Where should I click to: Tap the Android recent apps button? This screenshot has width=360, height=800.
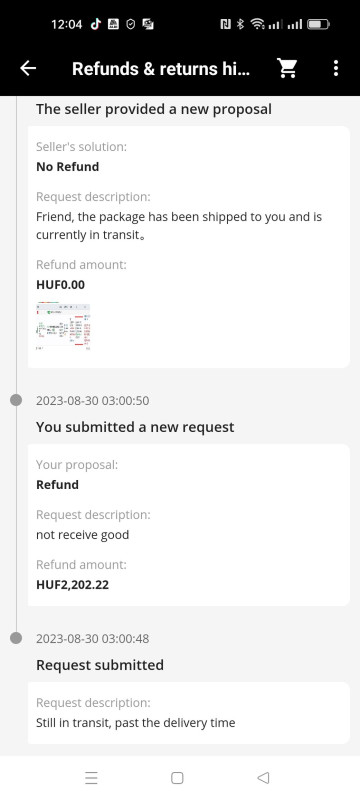pyautogui.click(x=91, y=778)
